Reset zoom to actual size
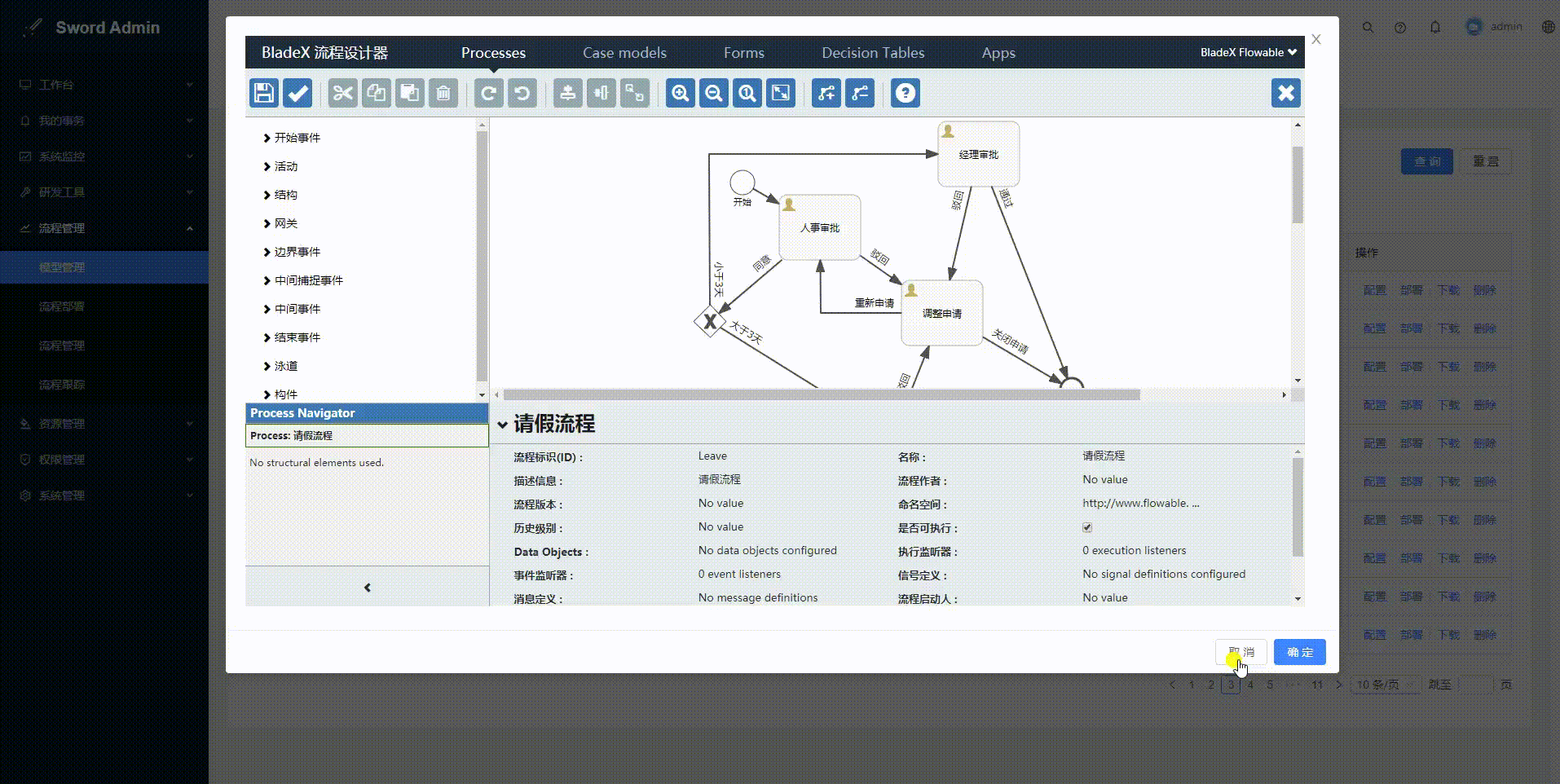This screenshot has height=784, width=1560. (x=747, y=93)
